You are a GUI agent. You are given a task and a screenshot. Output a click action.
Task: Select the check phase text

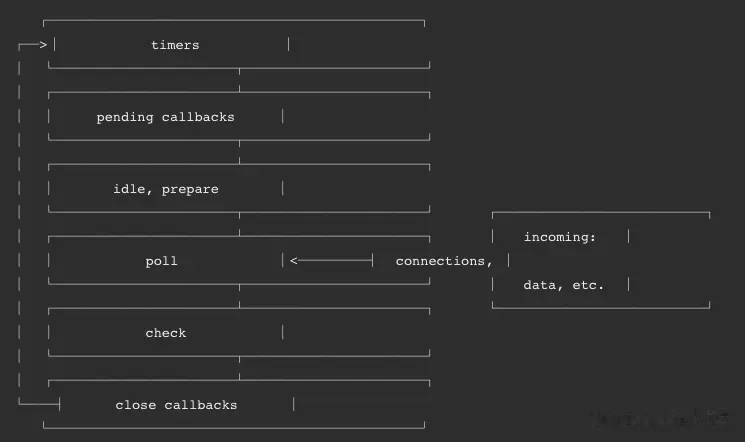pos(166,333)
